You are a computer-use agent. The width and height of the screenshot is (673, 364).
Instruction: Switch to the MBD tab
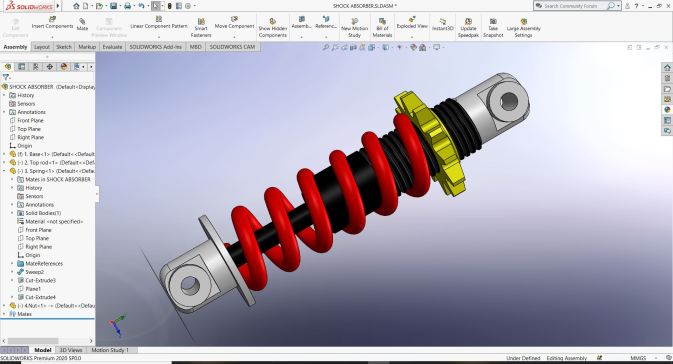pyautogui.click(x=195, y=47)
